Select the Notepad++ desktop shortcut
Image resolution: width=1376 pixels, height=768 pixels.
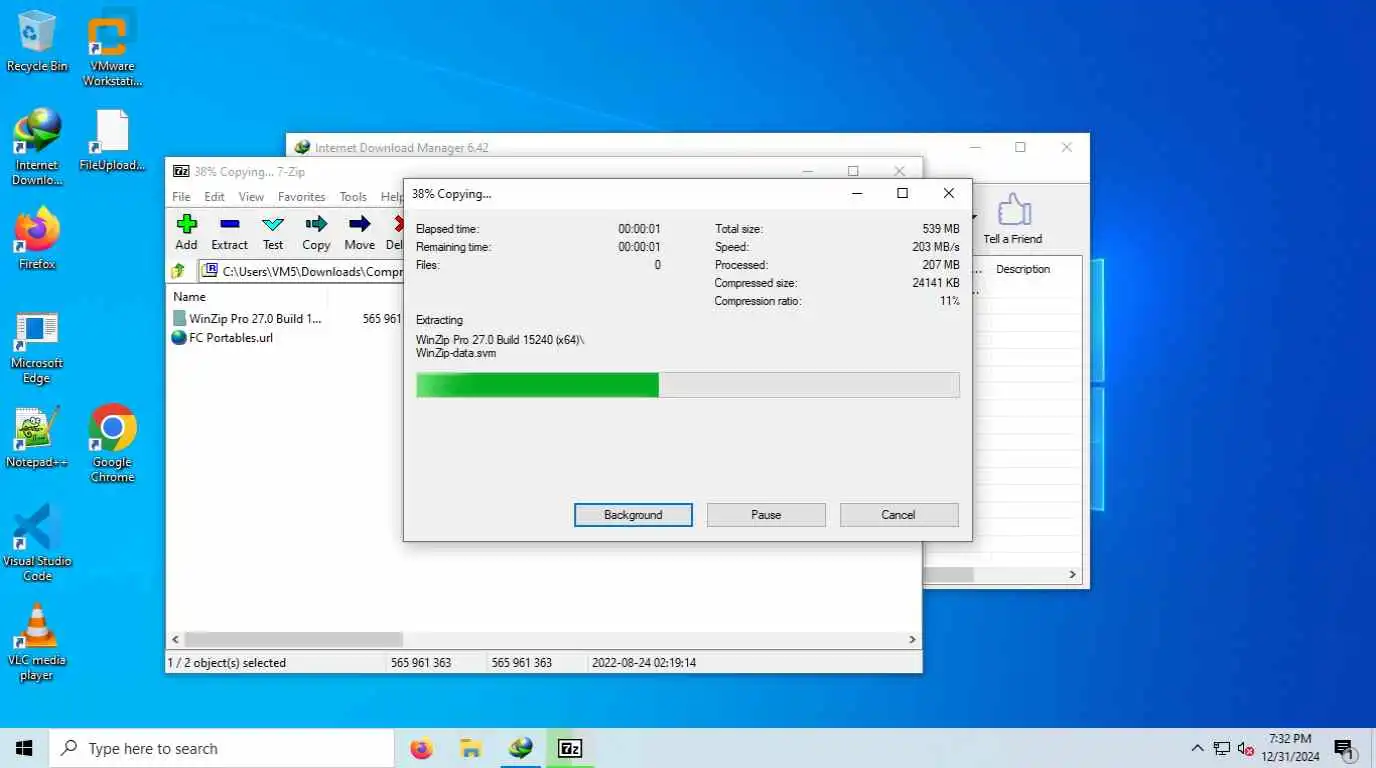37,437
